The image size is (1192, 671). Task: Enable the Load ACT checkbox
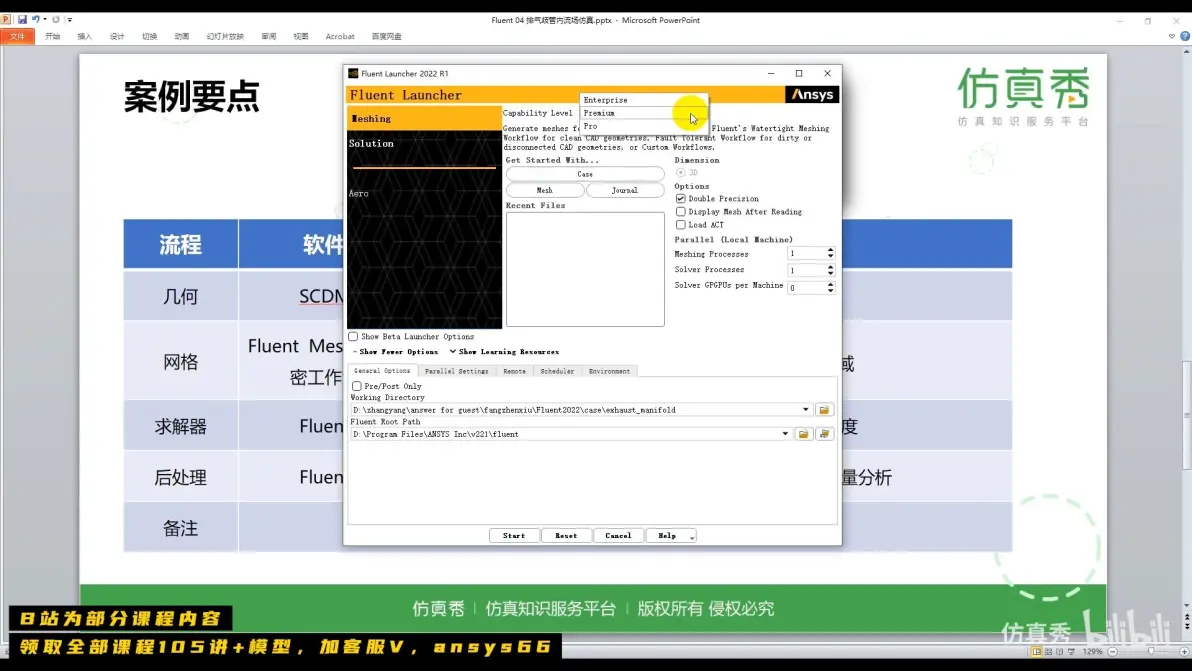coord(680,225)
